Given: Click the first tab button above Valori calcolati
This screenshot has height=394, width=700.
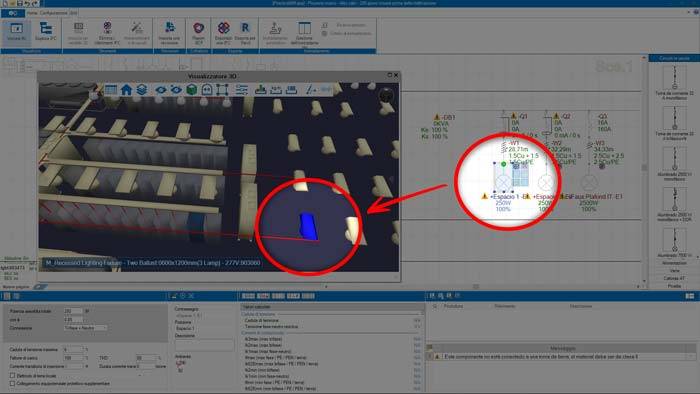Looking at the screenshot, I should [x=248, y=296].
